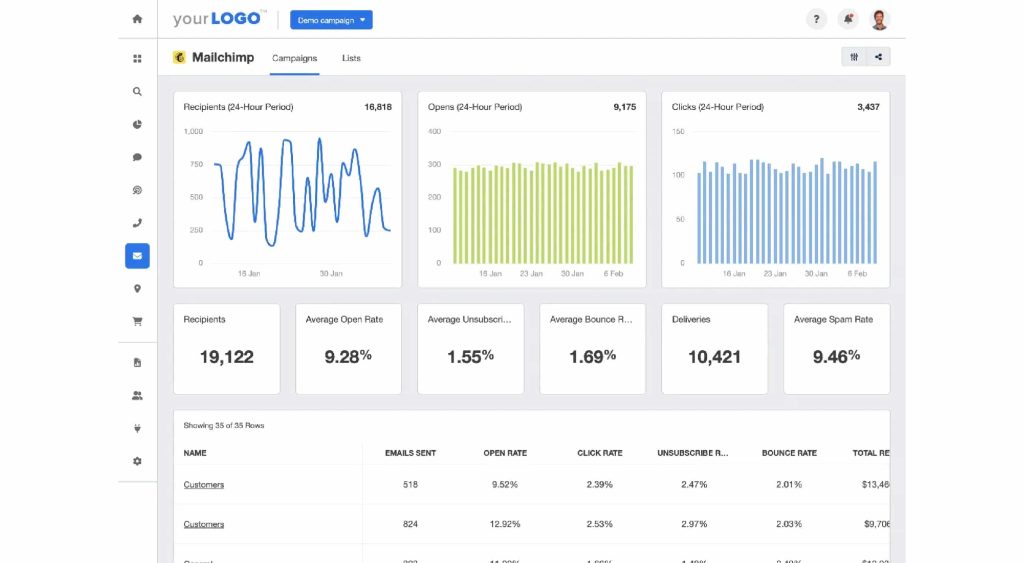Click the 3,437 clicks total value

[868, 106]
